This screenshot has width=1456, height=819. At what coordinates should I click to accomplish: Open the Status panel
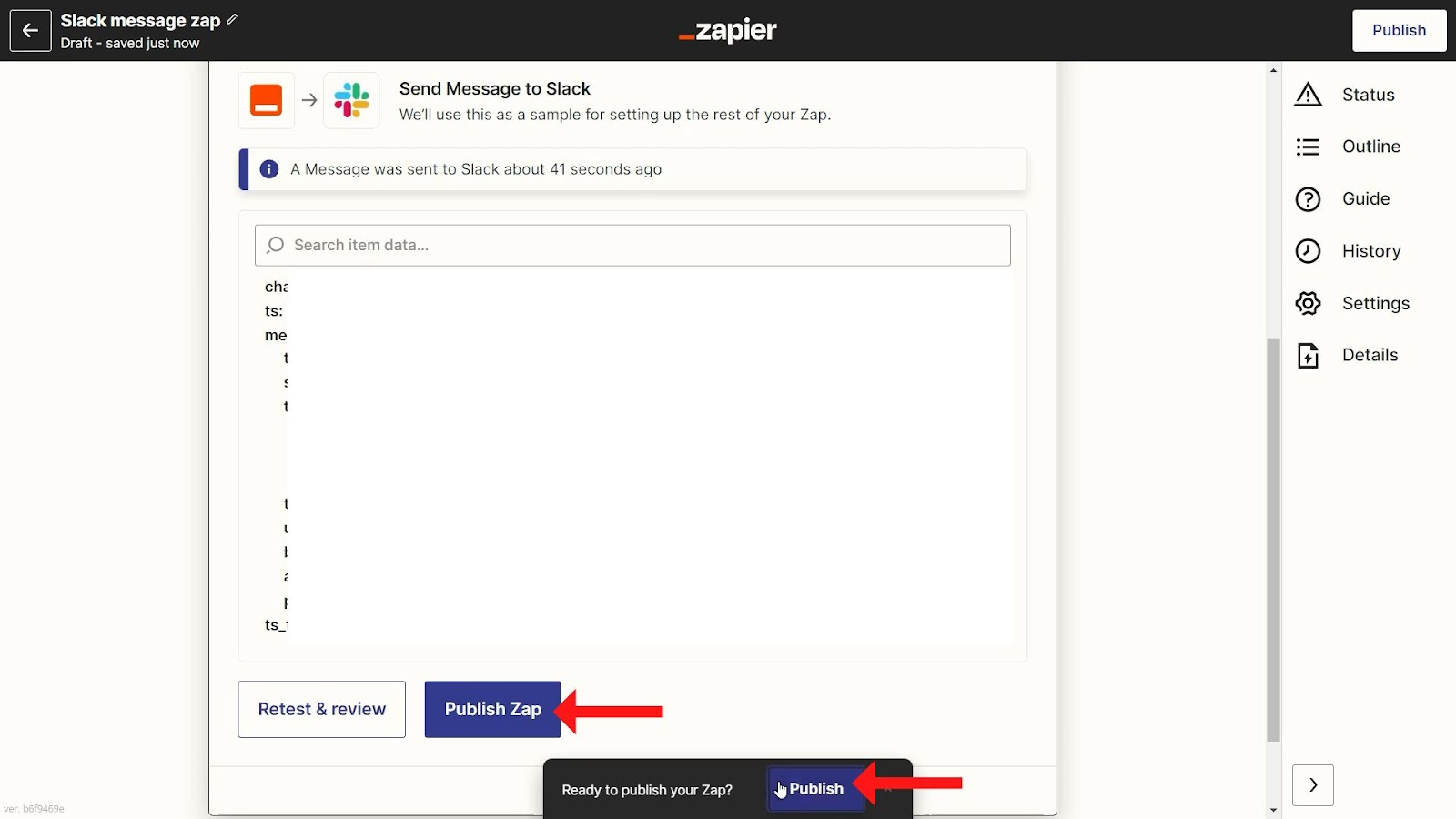click(1368, 95)
